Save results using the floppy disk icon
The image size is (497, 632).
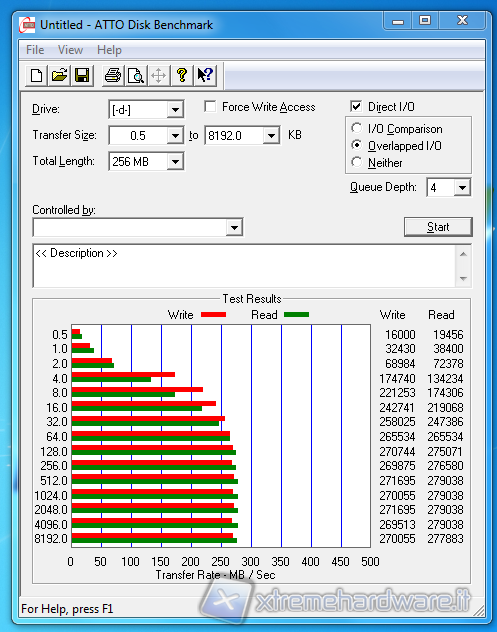pos(82,75)
